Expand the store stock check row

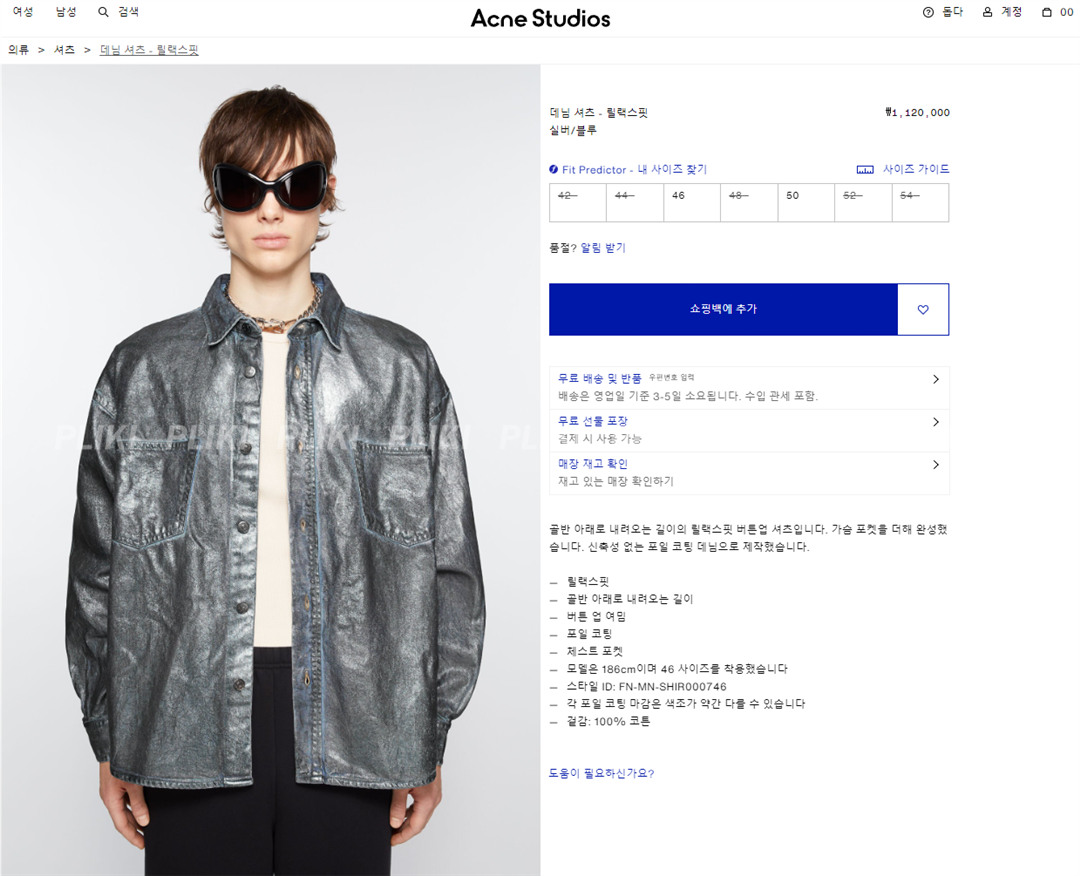coord(749,473)
